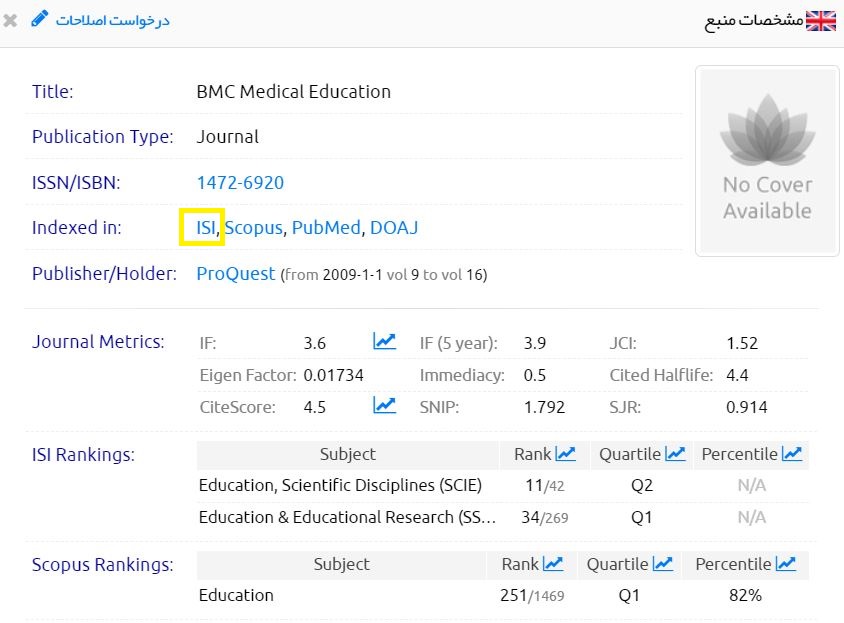Open the CiteScore trend chart icon
Image resolution: width=844 pixels, height=623 pixels.
pyautogui.click(x=384, y=406)
